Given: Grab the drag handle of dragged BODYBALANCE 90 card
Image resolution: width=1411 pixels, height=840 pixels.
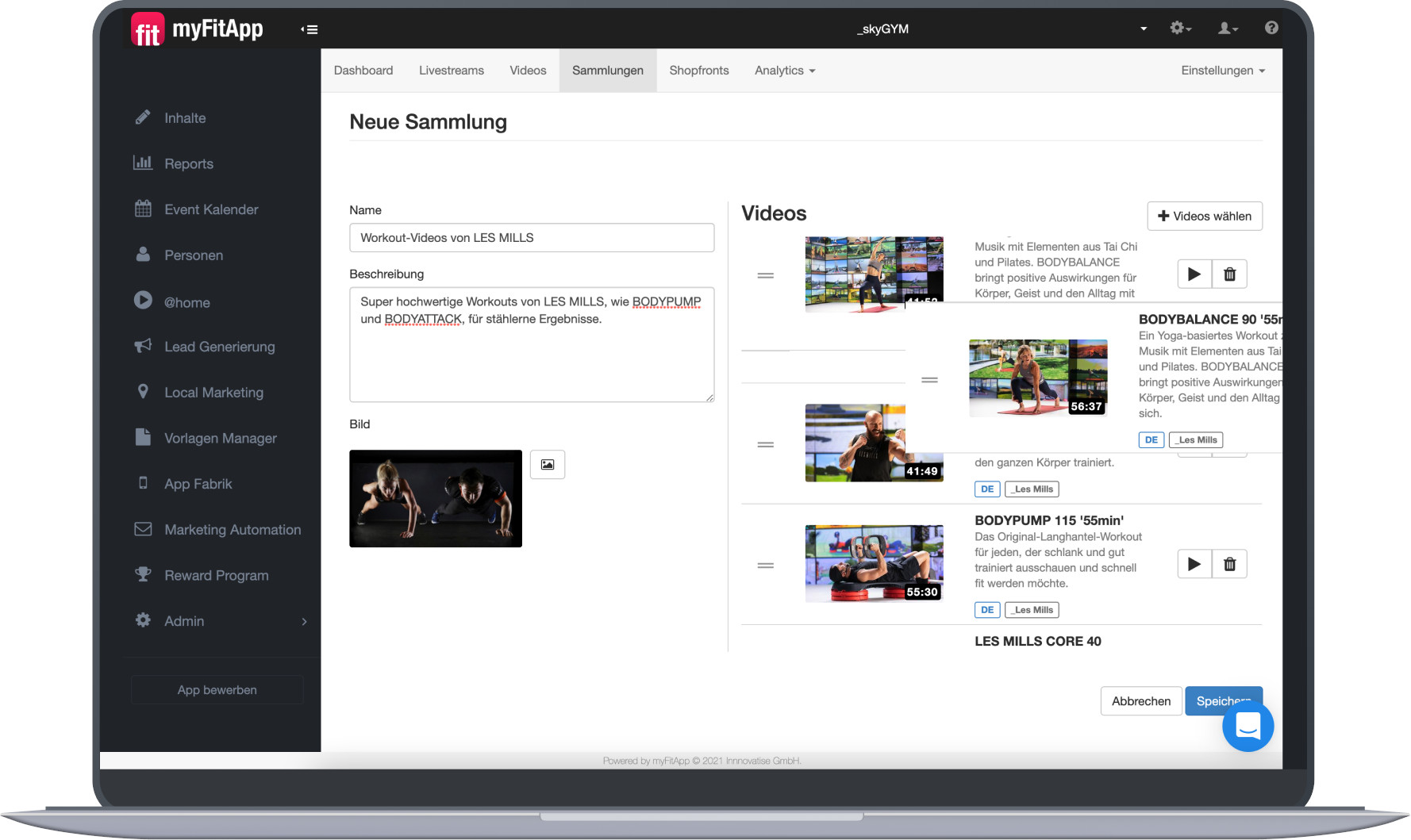Looking at the screenshot, I should point(929,380).
